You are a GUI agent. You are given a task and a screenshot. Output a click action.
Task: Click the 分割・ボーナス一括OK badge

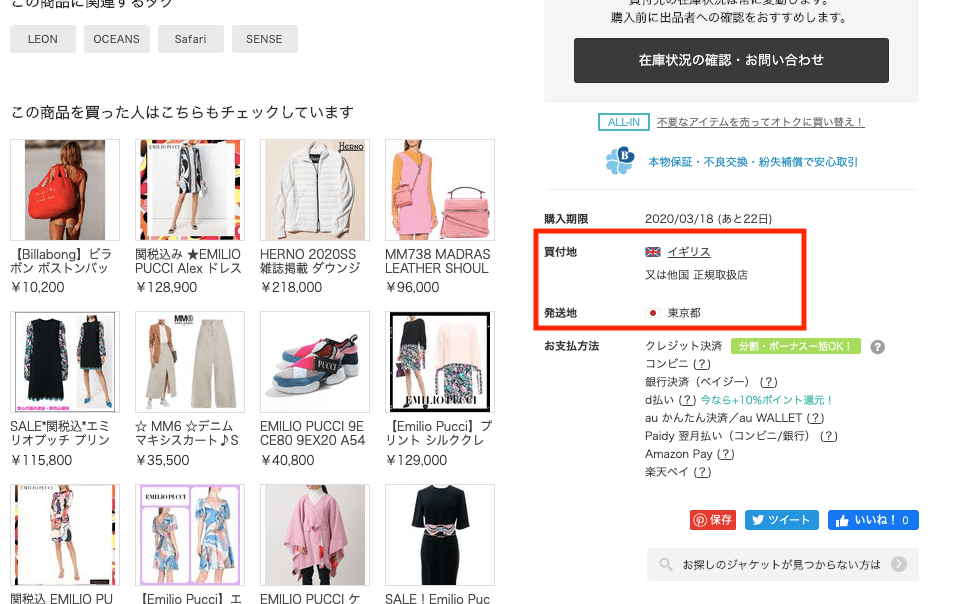[x=795, y=347]
